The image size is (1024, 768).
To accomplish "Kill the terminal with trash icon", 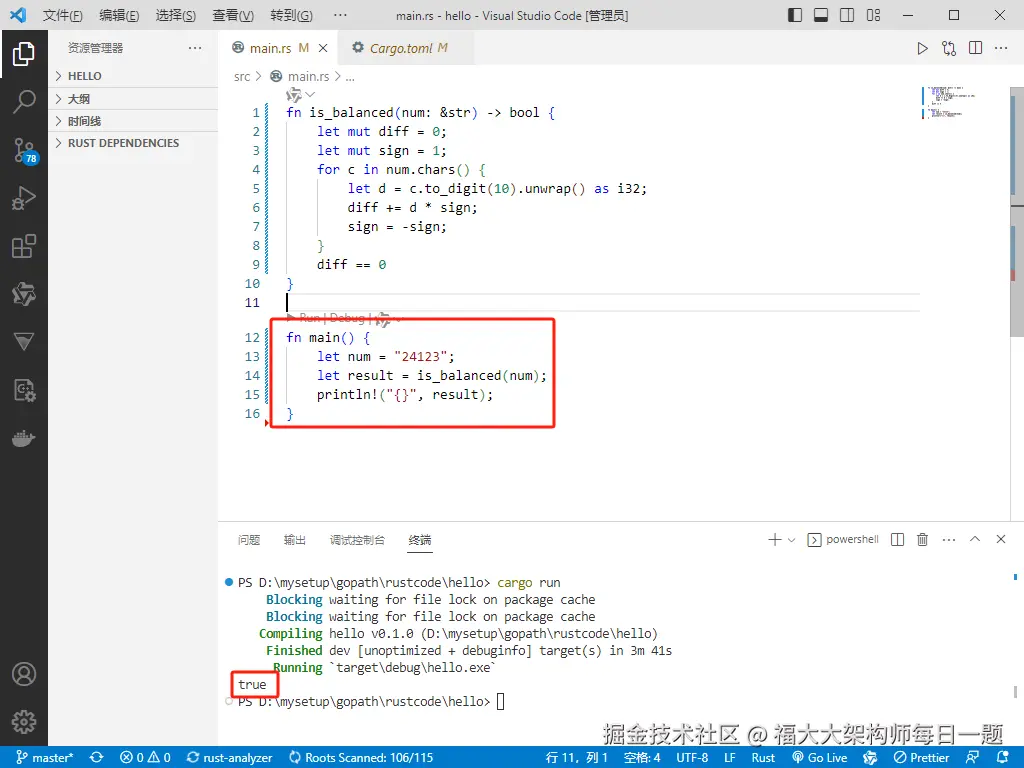I will 922,539.
